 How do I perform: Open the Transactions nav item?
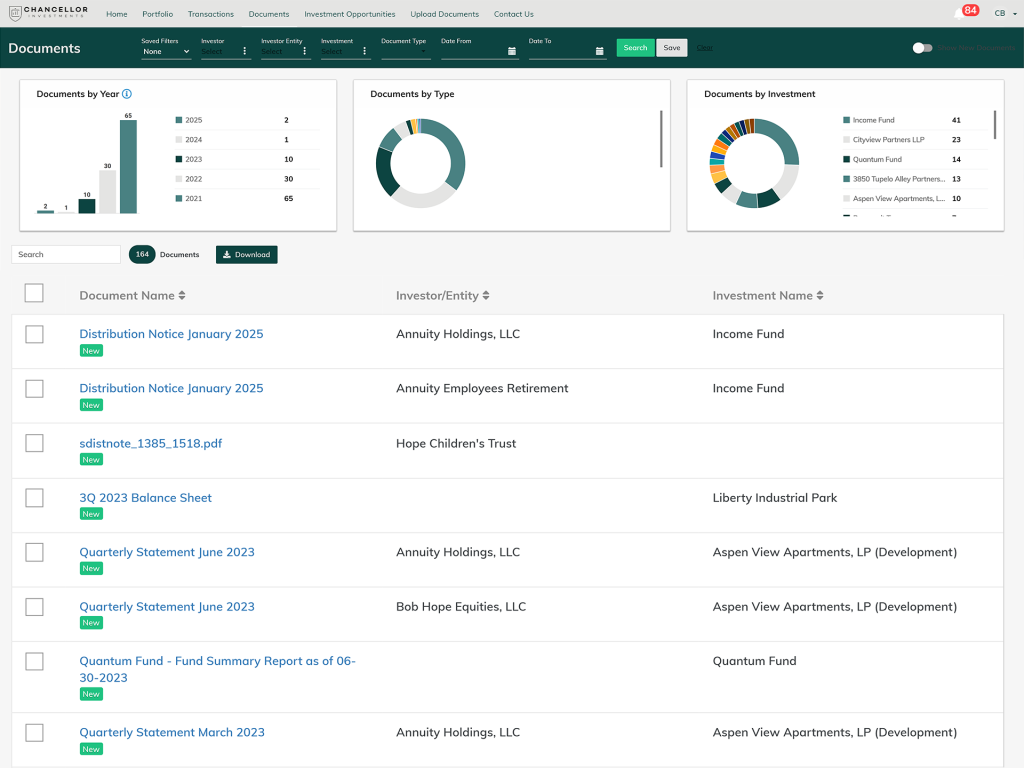pos(210,14)
